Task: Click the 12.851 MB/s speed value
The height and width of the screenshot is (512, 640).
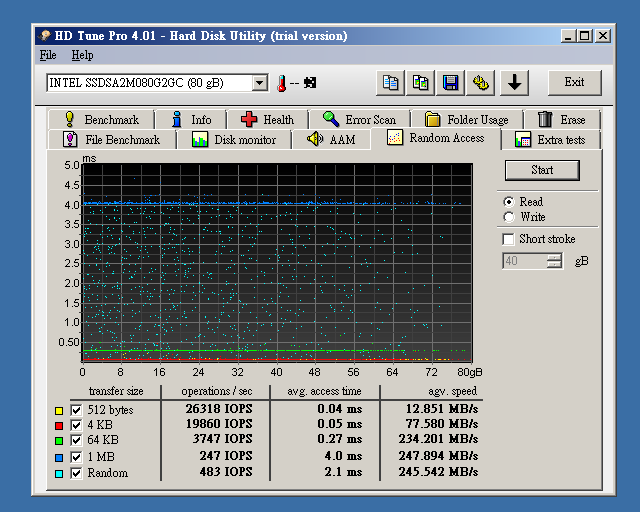Action: pos(442,409)
